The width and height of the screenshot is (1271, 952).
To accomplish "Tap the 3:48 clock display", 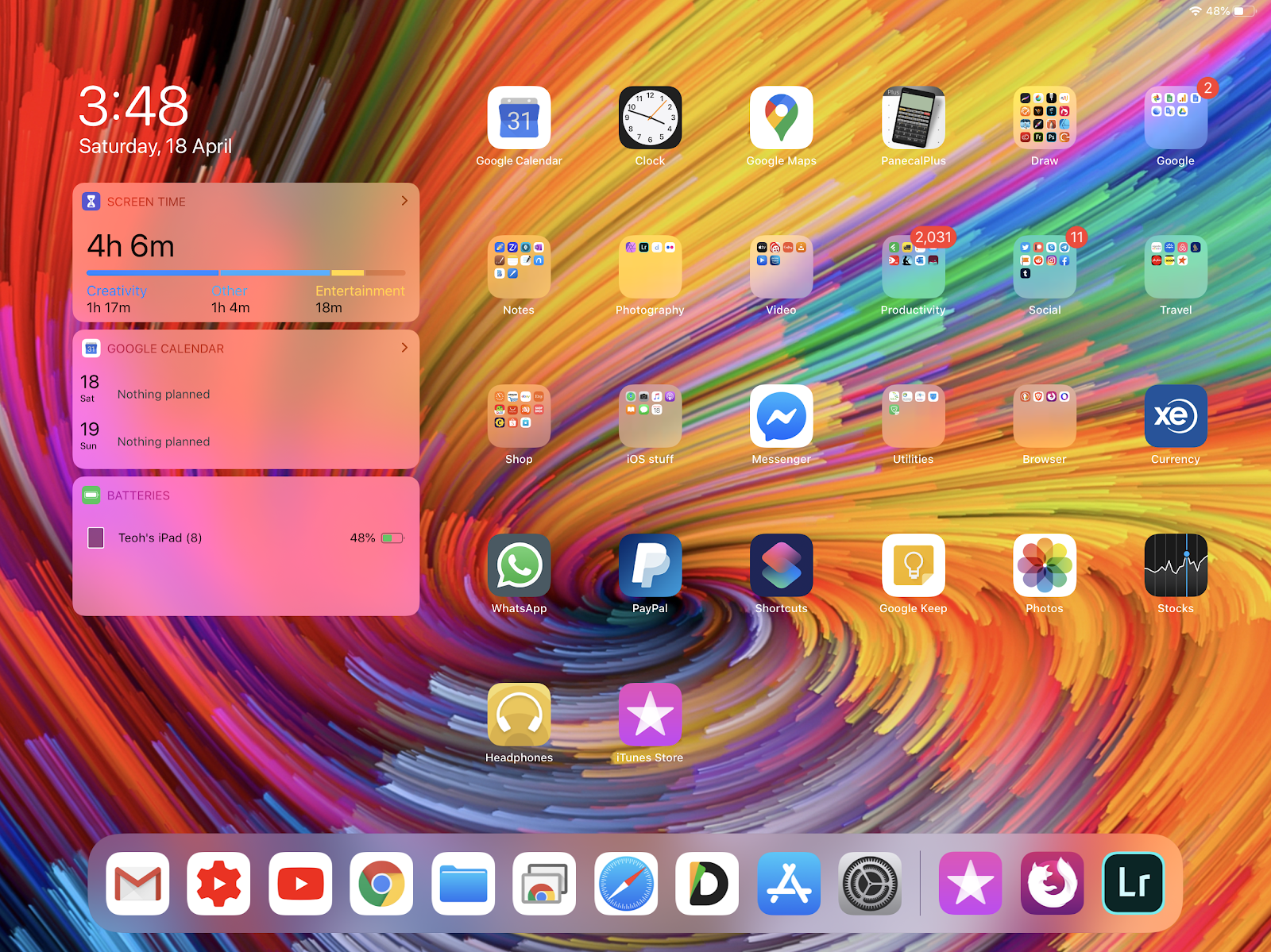I will 133,106.
